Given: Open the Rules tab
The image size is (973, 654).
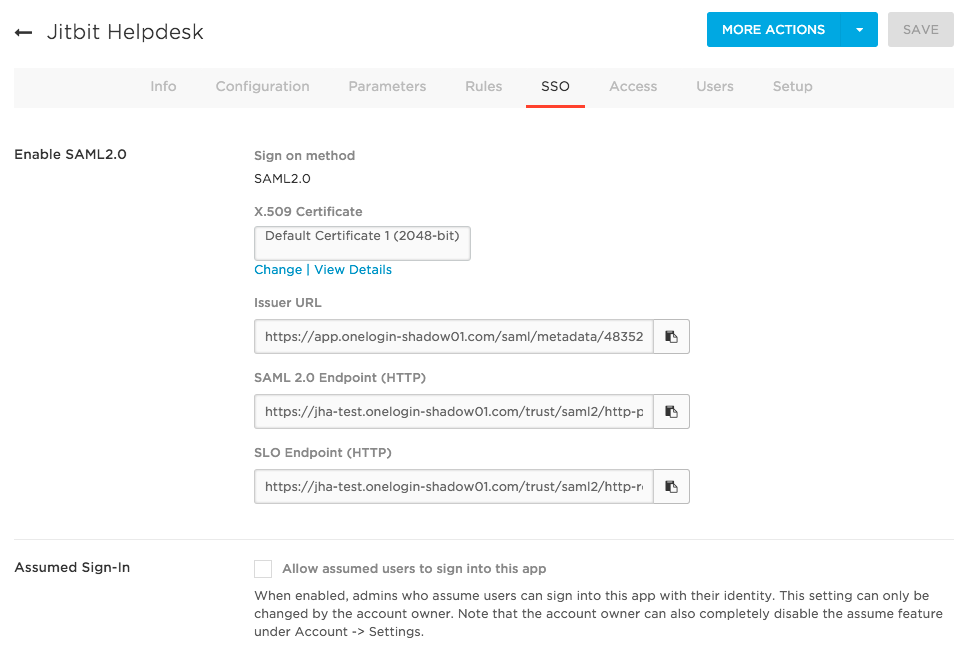Looking at the screenshot, I should [x=483, y=86].
